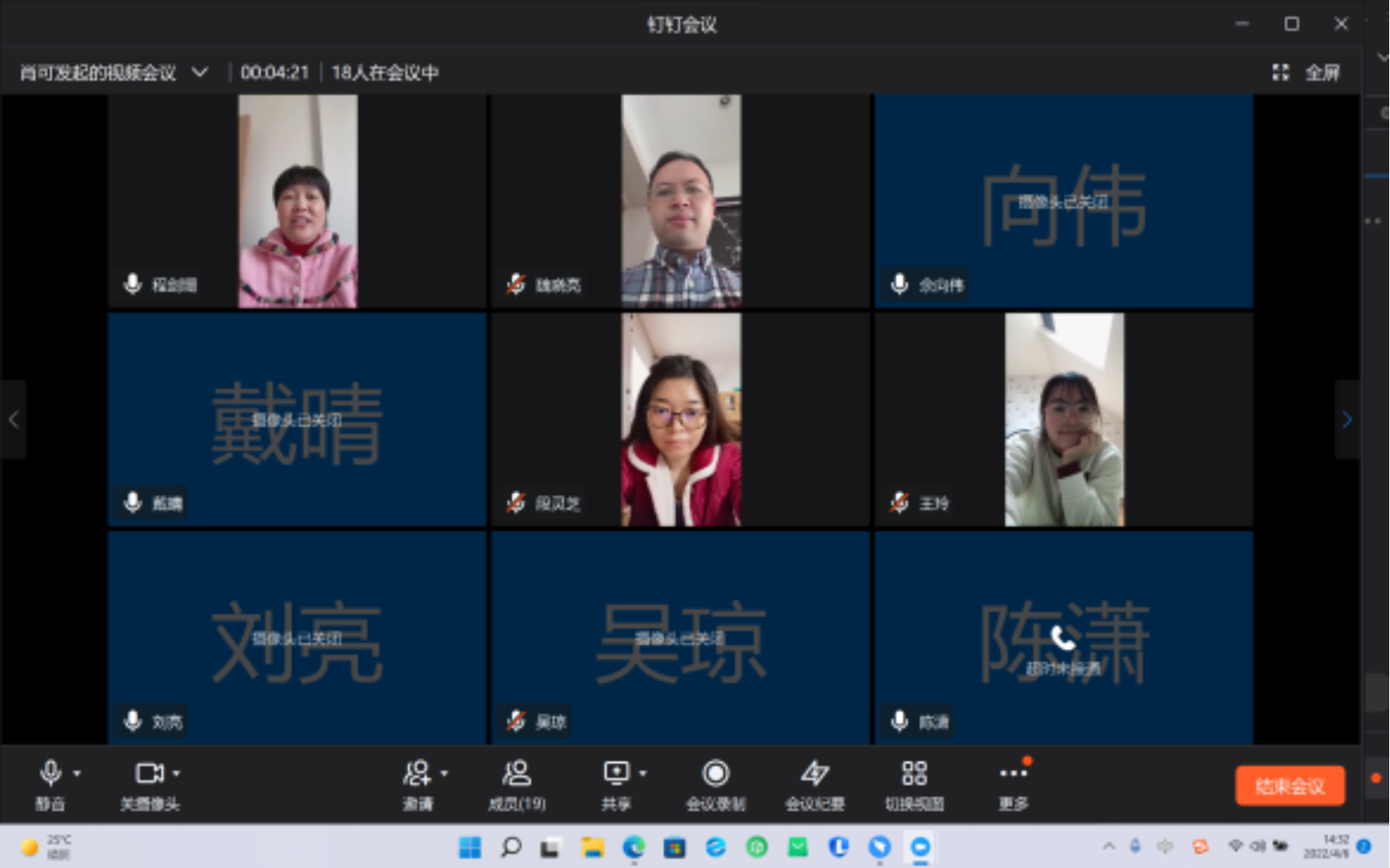The image size is (1390, 868).
Task: Show hidden system tray icons chevron
Action: tap(1109, 846)
